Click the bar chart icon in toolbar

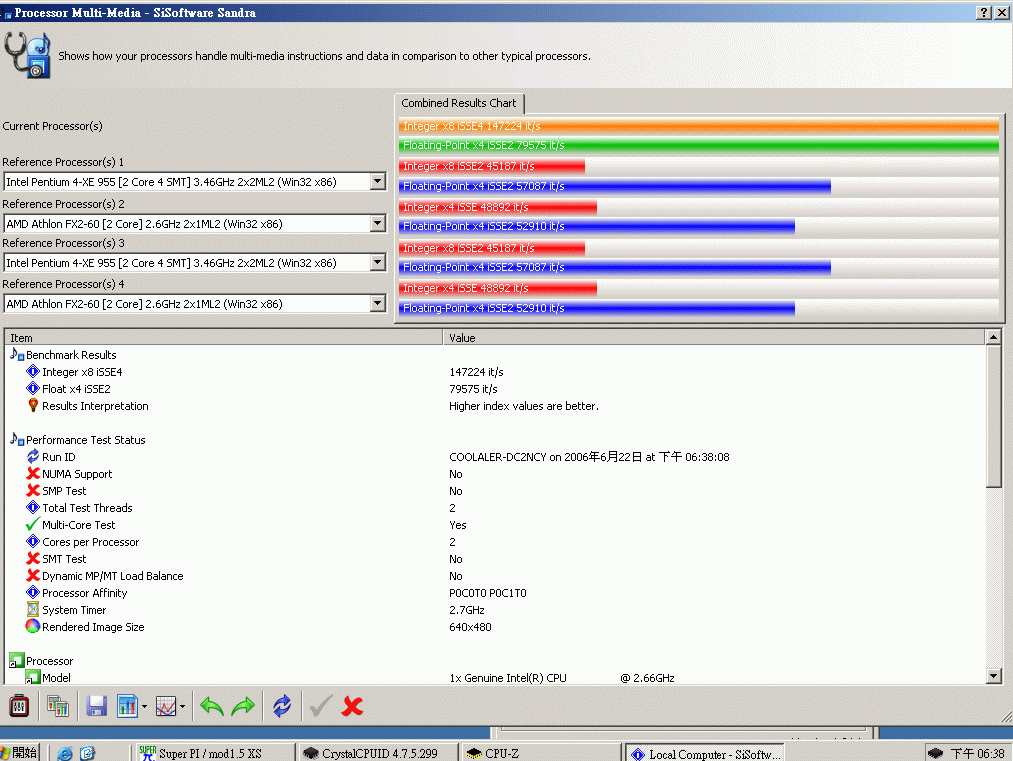click(127, 706)
